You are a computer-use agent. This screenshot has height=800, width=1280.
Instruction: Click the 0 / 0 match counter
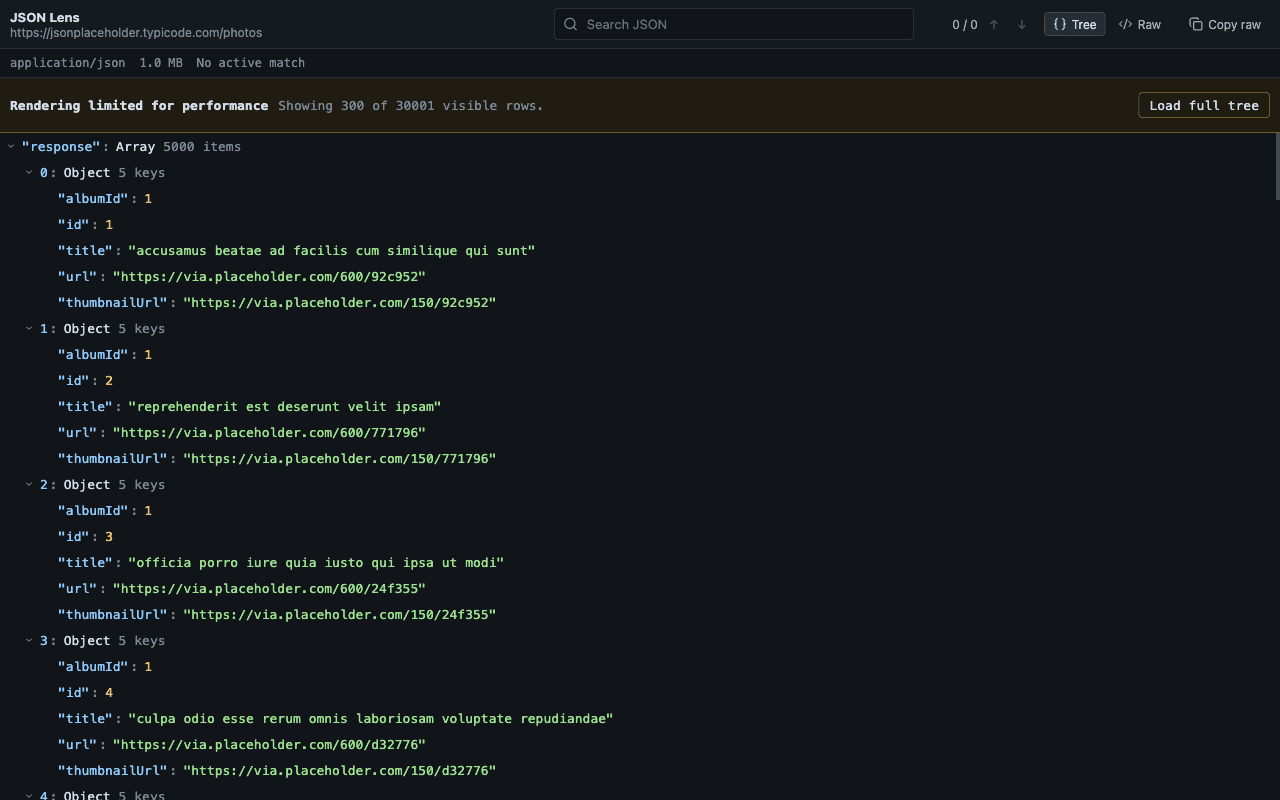965,24
